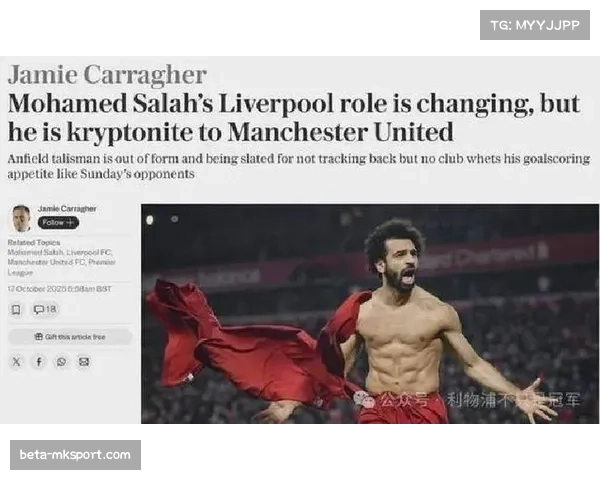This screenshot has width=600, height=480.
Task: Click the beta-mksport.com label
Action: (75, 455)
